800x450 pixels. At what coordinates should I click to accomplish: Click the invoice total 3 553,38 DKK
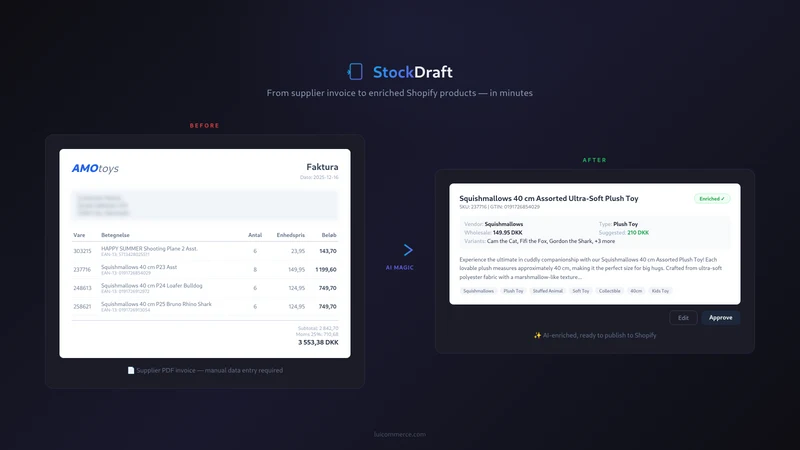(318, 342)
